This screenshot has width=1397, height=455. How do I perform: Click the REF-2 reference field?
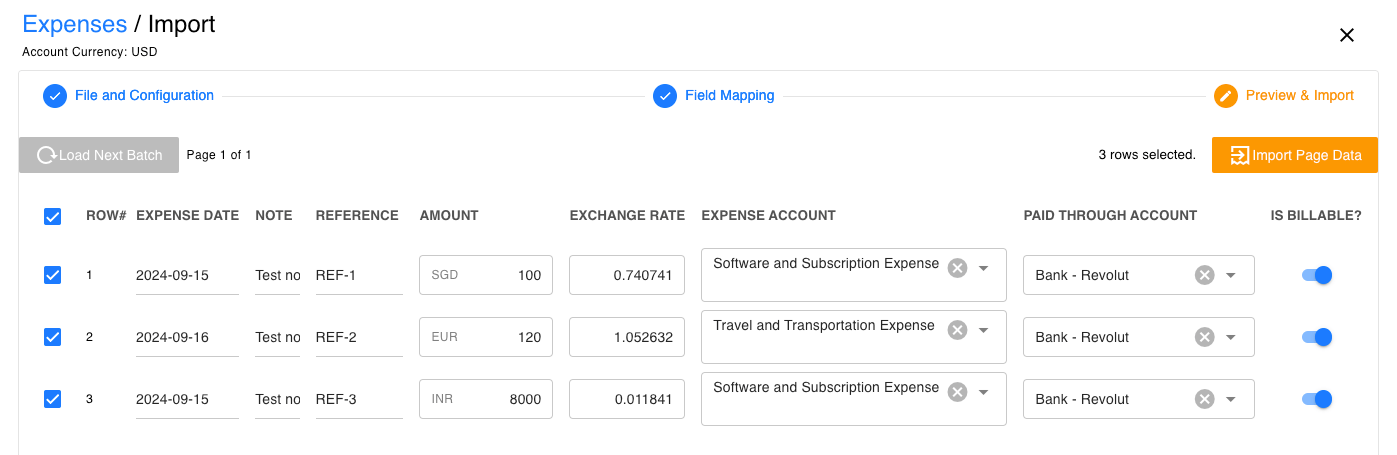[x=359, y=337]
